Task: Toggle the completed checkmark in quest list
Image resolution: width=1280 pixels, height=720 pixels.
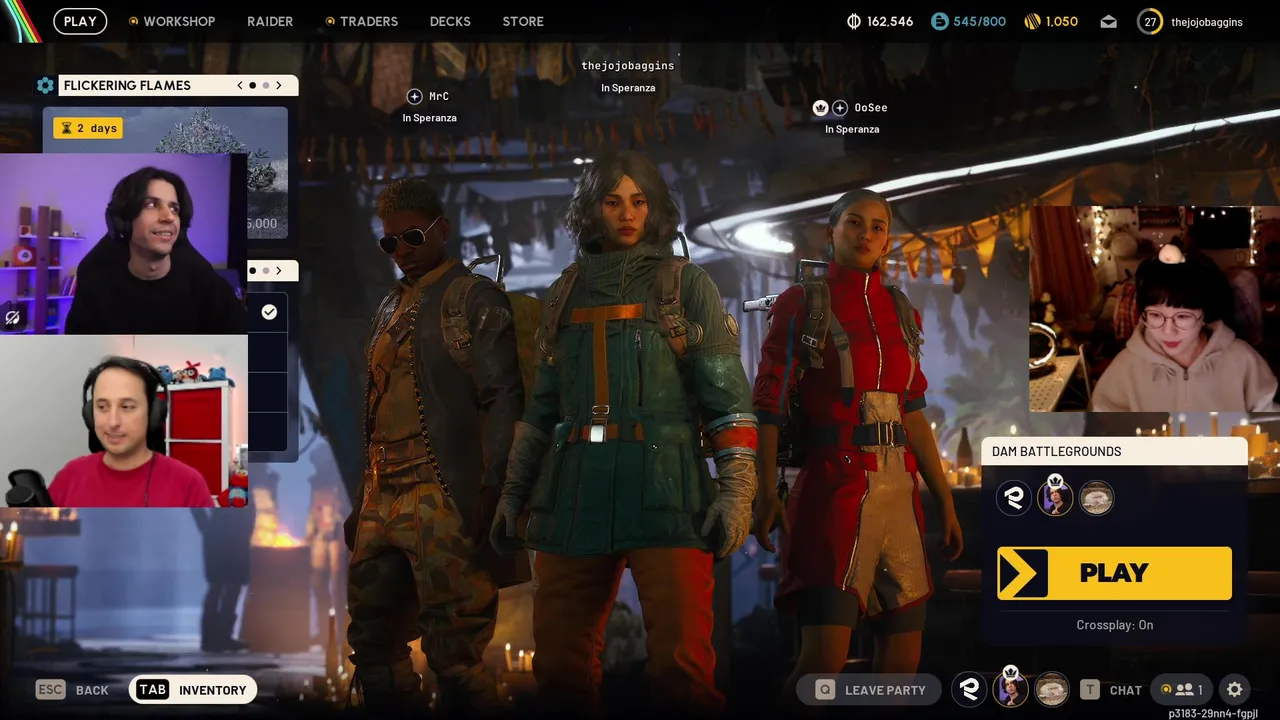Action: (269, 312)
